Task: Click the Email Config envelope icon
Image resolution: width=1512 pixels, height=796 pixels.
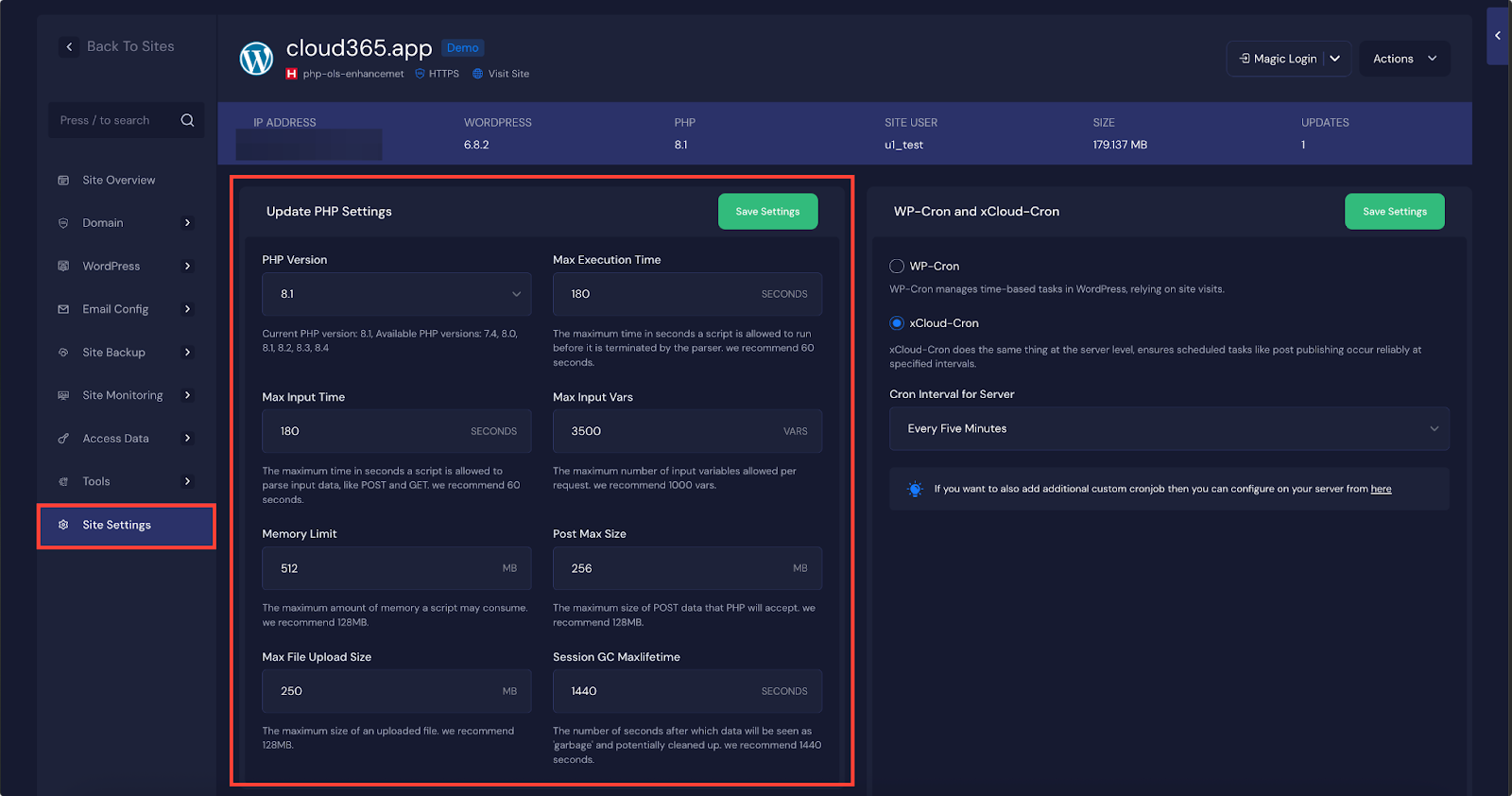Action: tap(63, 309)
